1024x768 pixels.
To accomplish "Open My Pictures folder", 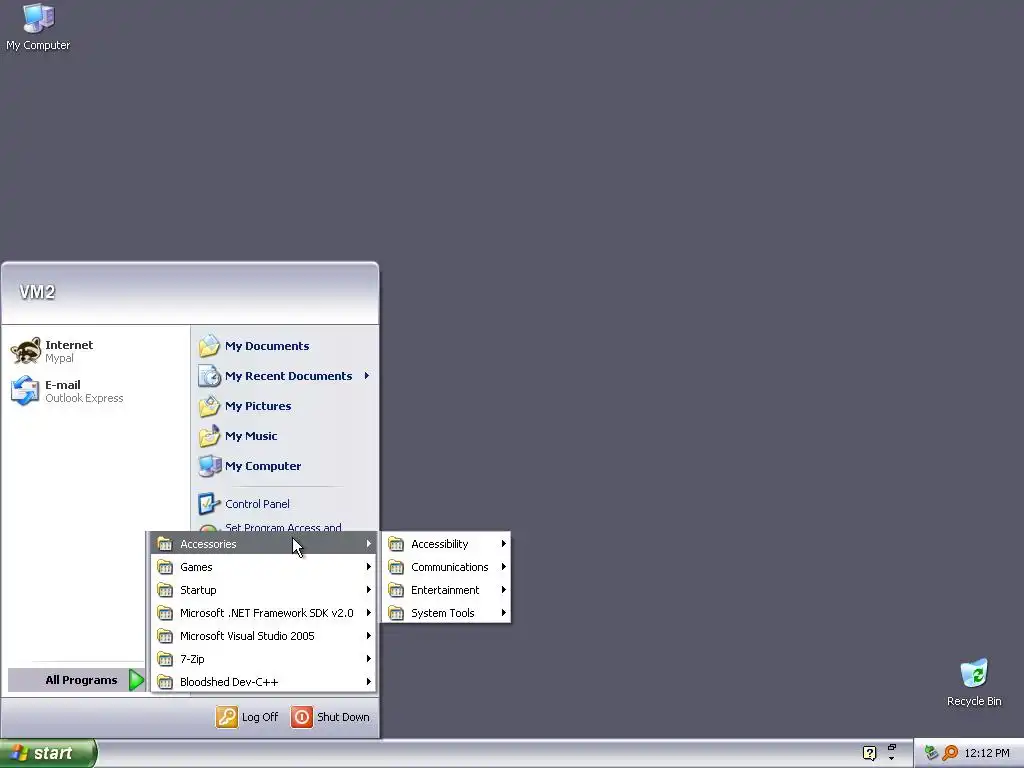I will [x=258, y=406].
